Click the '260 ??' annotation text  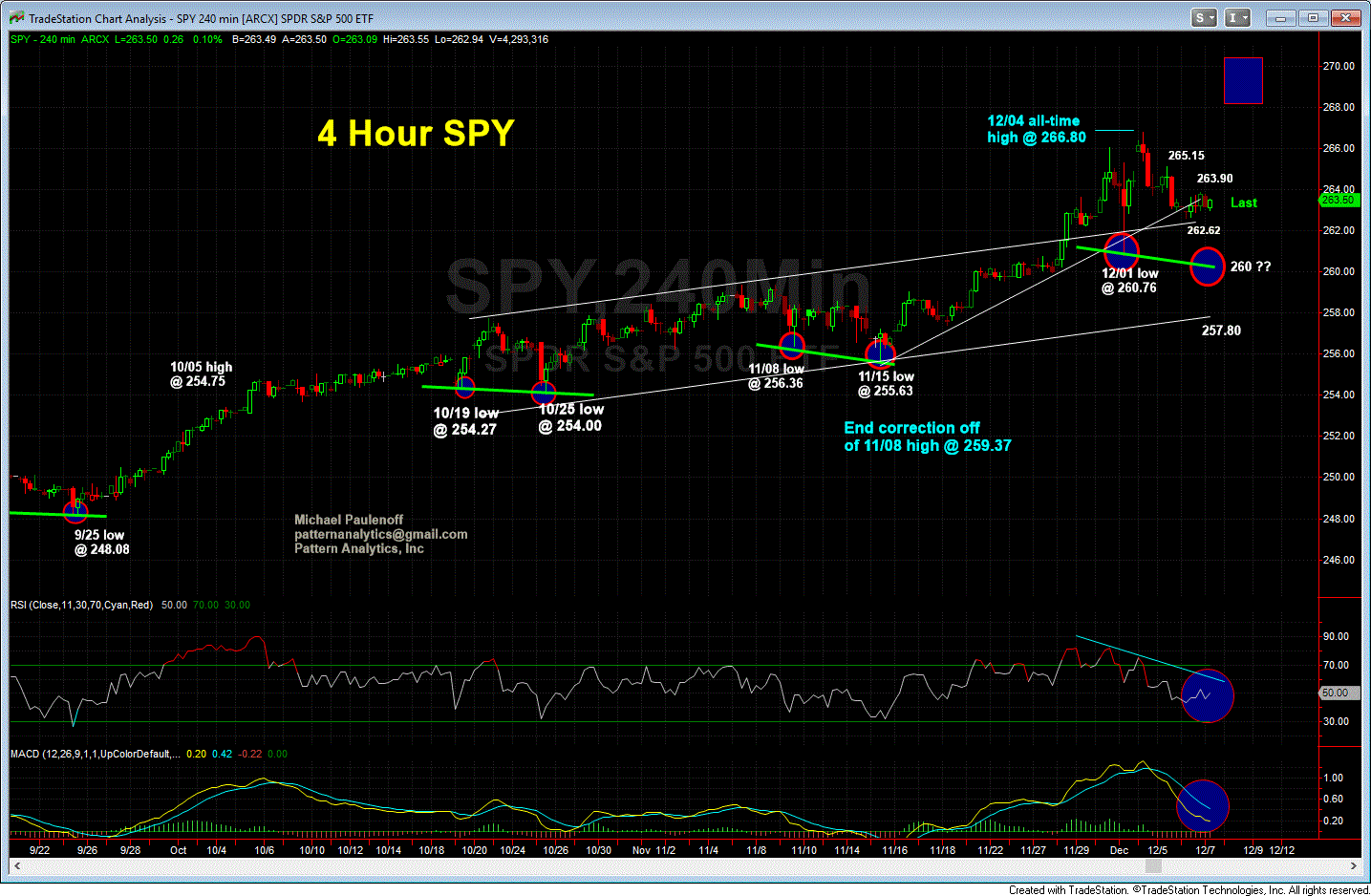(x=1250, y=267)
